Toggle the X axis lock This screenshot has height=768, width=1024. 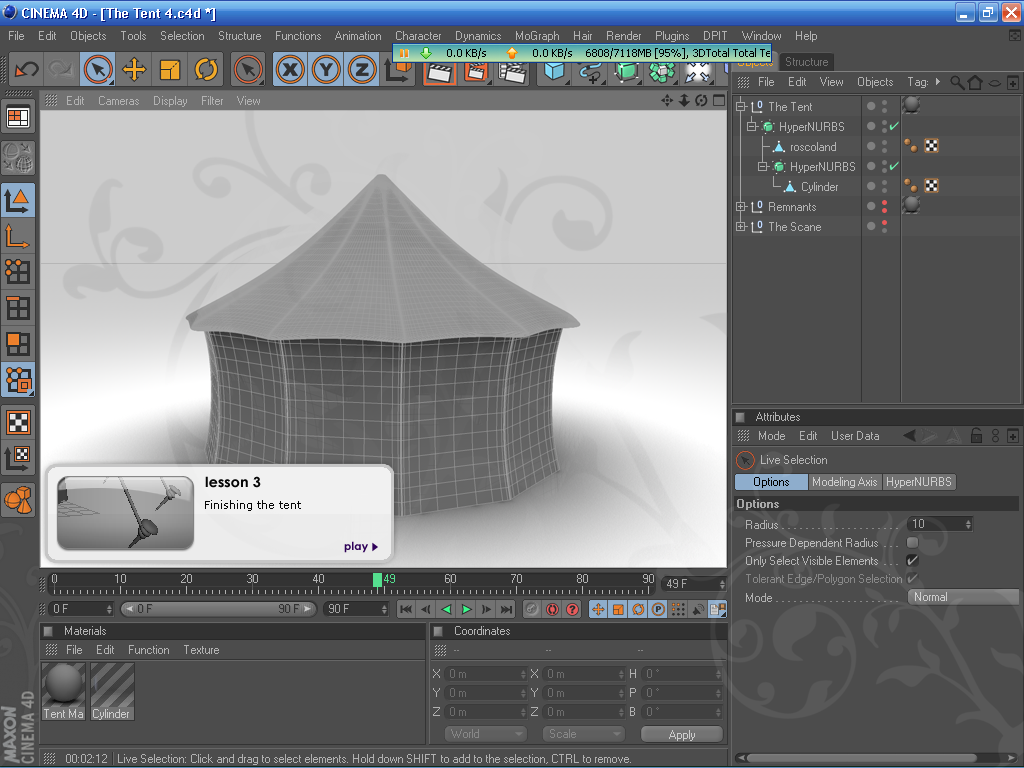point(290,69)
